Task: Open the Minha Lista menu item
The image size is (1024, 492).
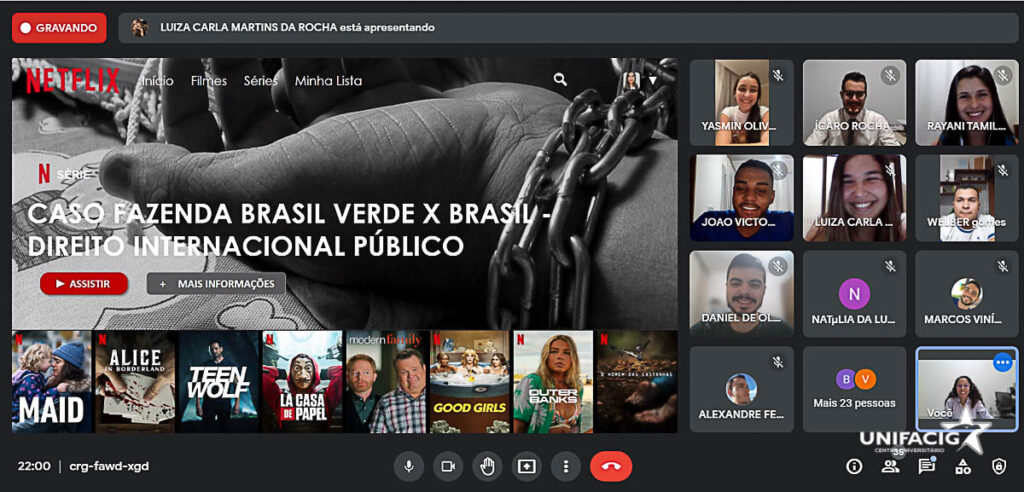Action: pyautogui.click(x=328, y=81)
